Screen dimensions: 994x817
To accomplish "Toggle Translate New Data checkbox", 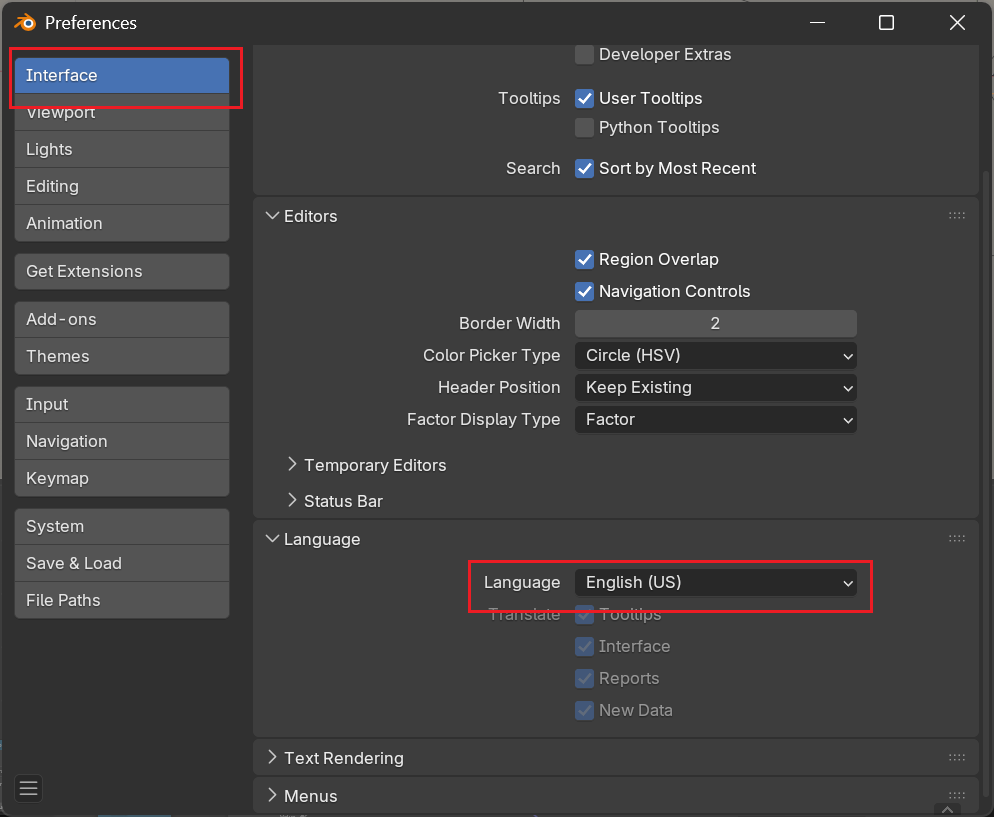I will (x=584, y=710).
